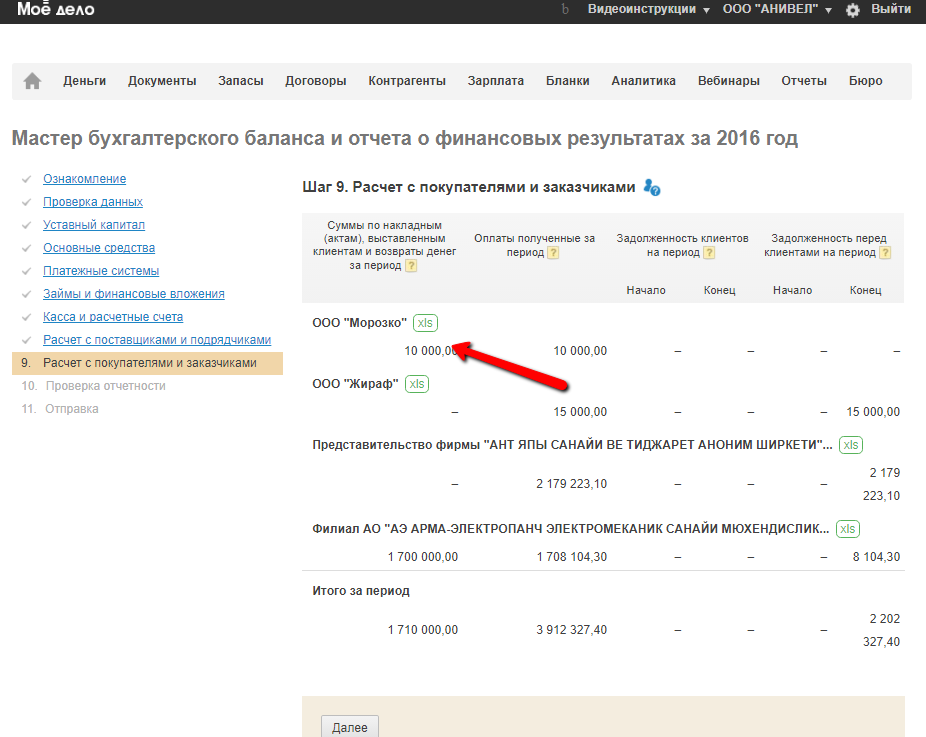Open the Деньги menu
Viewport: 926px width, 737px height.
pos(84,81)
